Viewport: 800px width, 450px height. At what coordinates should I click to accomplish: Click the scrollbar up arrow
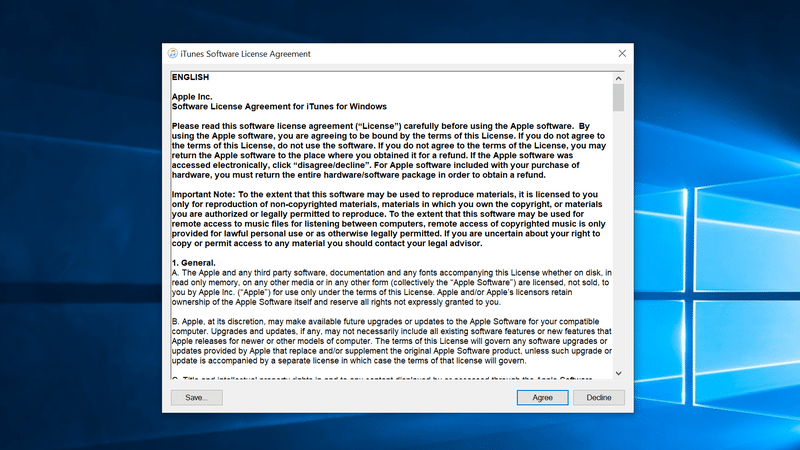tap(618, 78)
